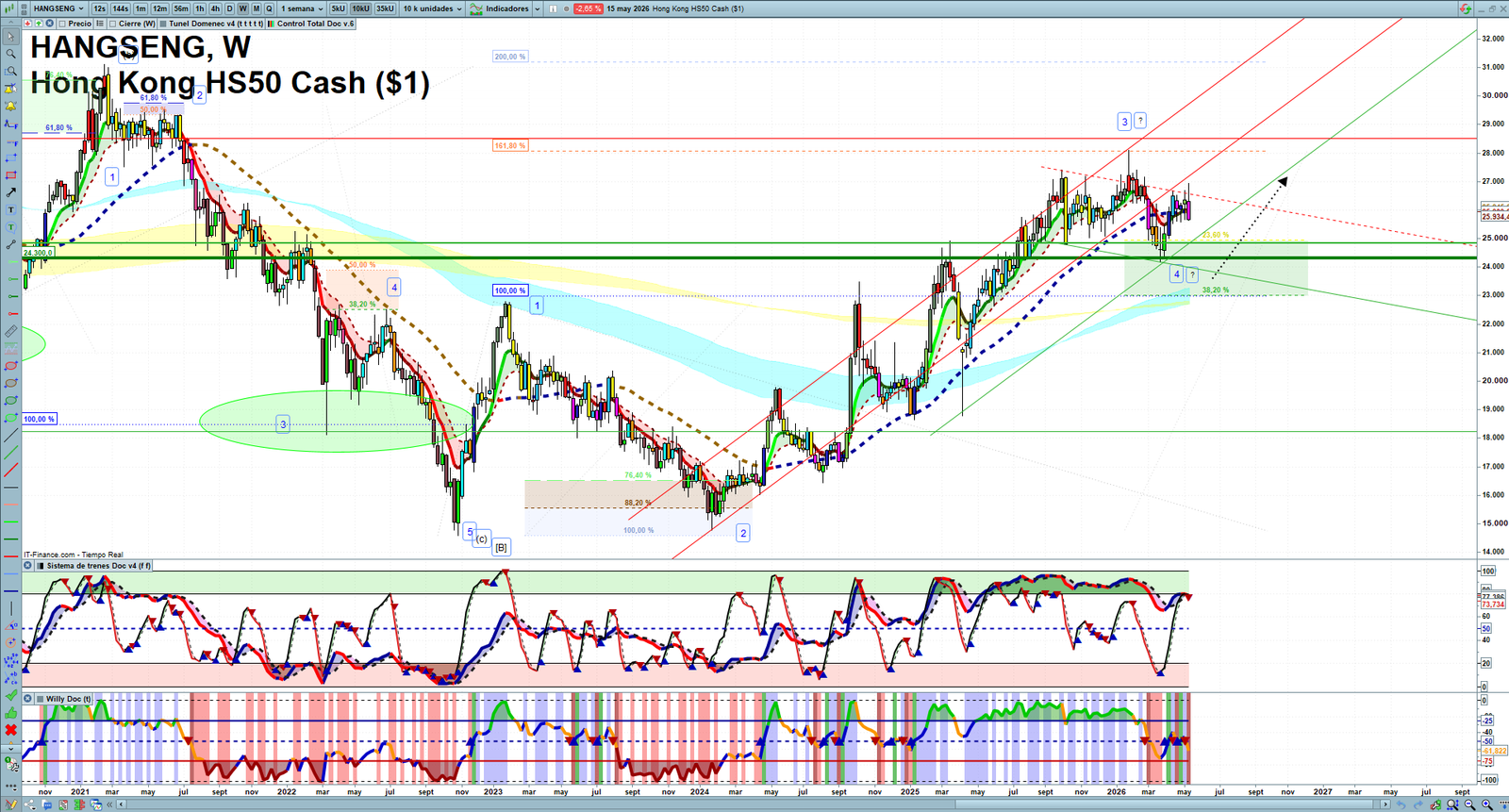The height and width of the screenshot is (812, 1509).
Task: Open the HANGSENG instrument dropdown
Action: pos(58,8)
